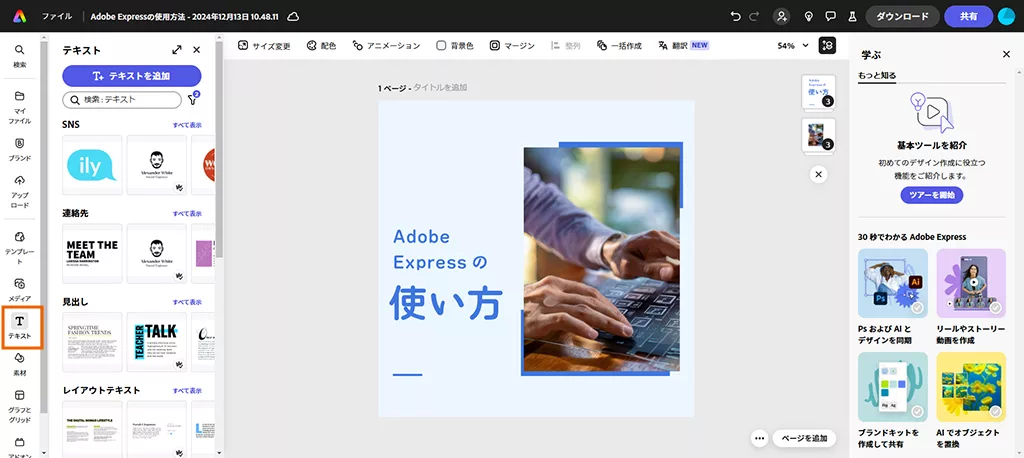The height and width of the screenshot is (458, 1024).
Task: Select the MEET THE TEAM template
Action: [92, 254]
